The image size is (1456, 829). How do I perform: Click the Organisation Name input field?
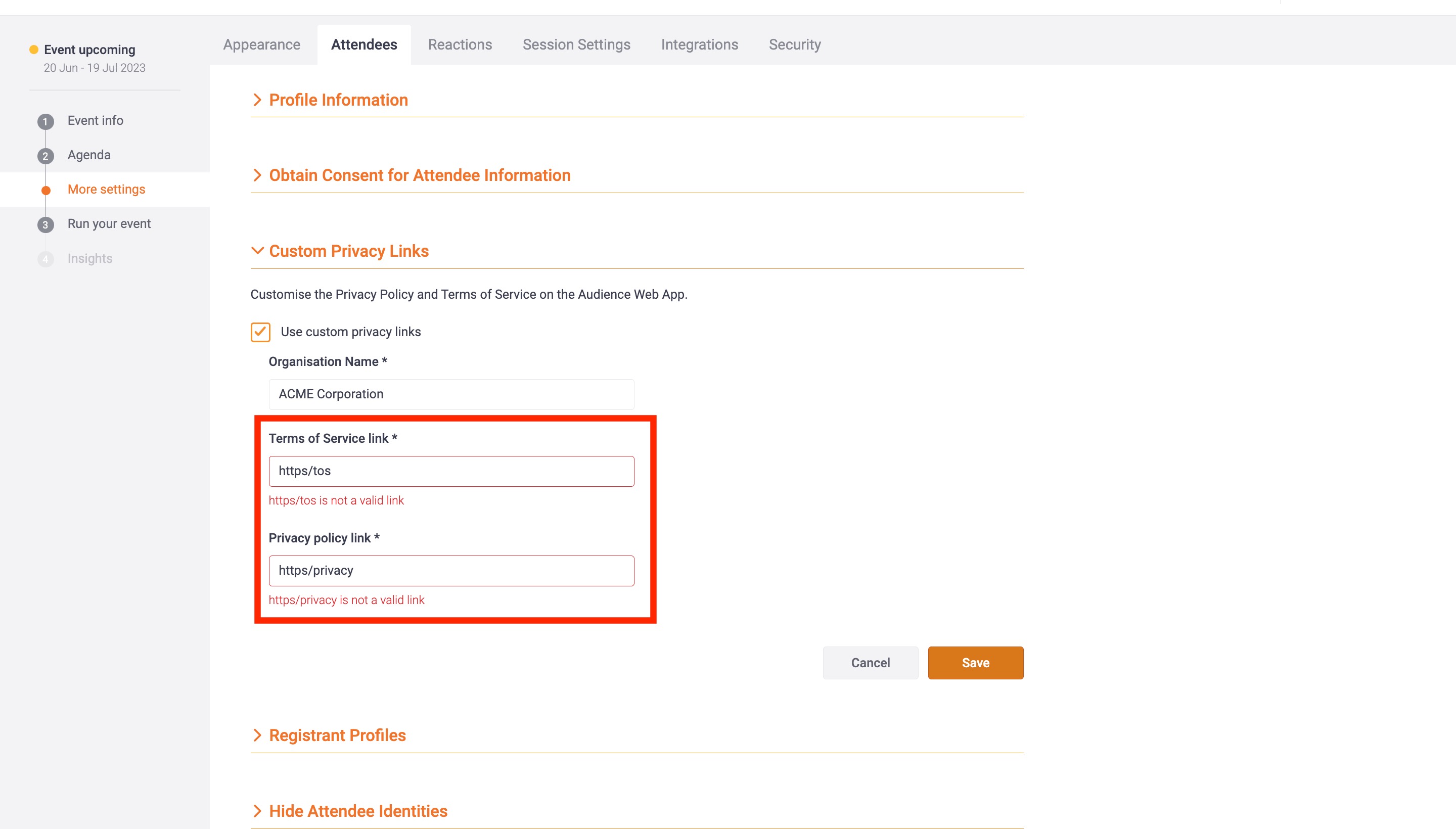[450, 394]
